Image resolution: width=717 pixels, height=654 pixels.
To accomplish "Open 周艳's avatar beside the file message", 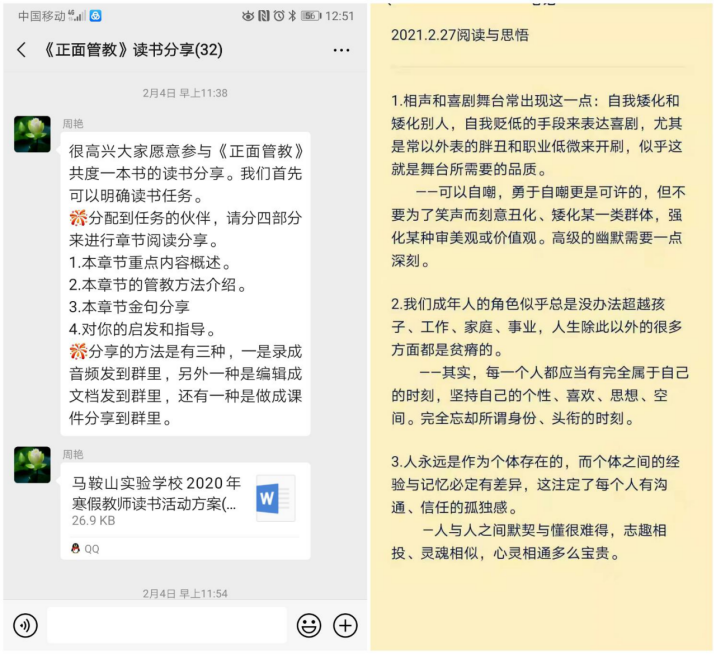I will (x=32, y=465).
